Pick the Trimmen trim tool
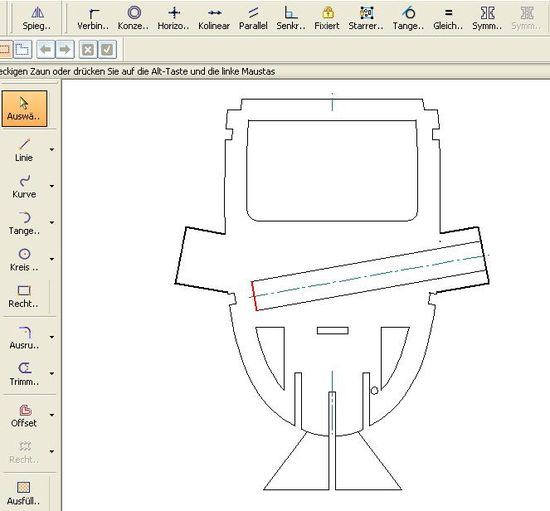This screenshot has width=550, height=511. click(24, 374)
